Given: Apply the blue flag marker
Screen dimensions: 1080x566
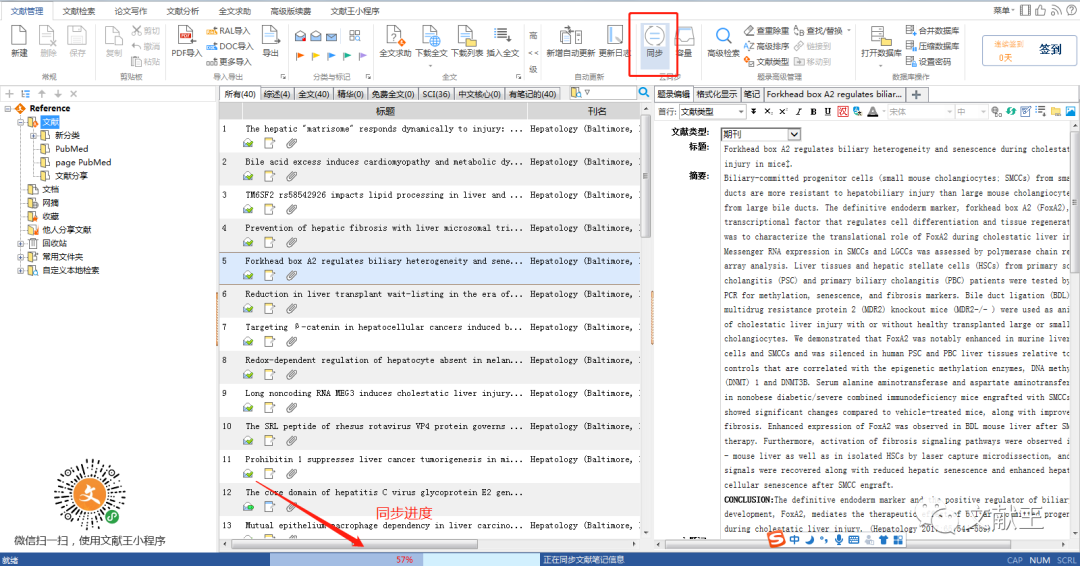Looking at the screenshot, I should tap(331, 56).
